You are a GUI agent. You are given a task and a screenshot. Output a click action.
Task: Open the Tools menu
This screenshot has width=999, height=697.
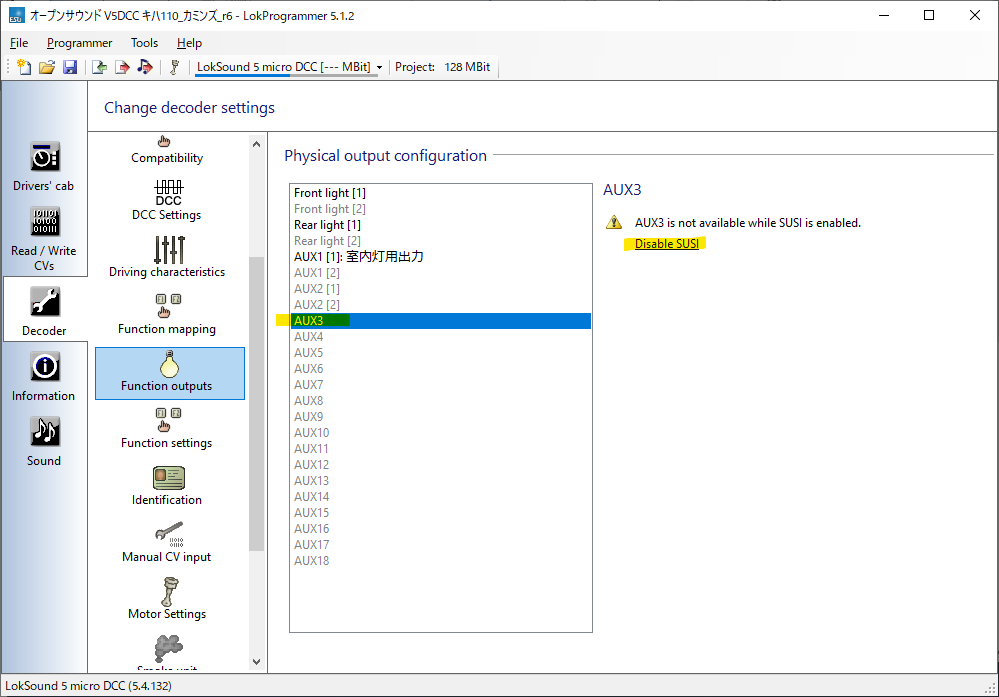click(x=145, y=43)
